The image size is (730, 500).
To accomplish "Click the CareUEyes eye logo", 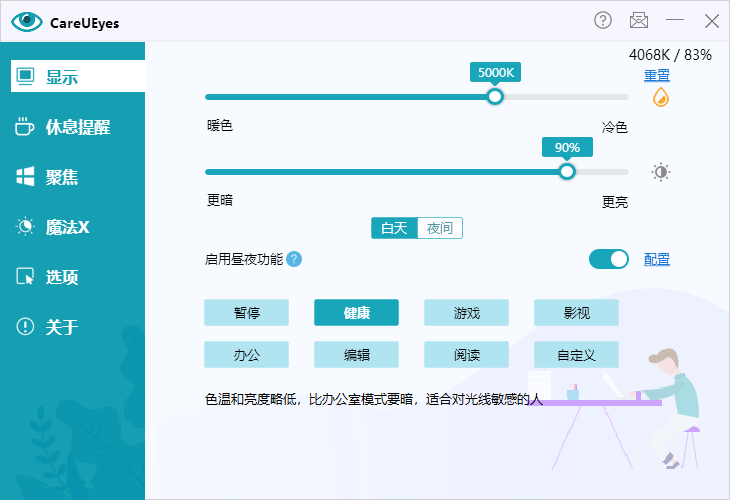I will 26,21.
